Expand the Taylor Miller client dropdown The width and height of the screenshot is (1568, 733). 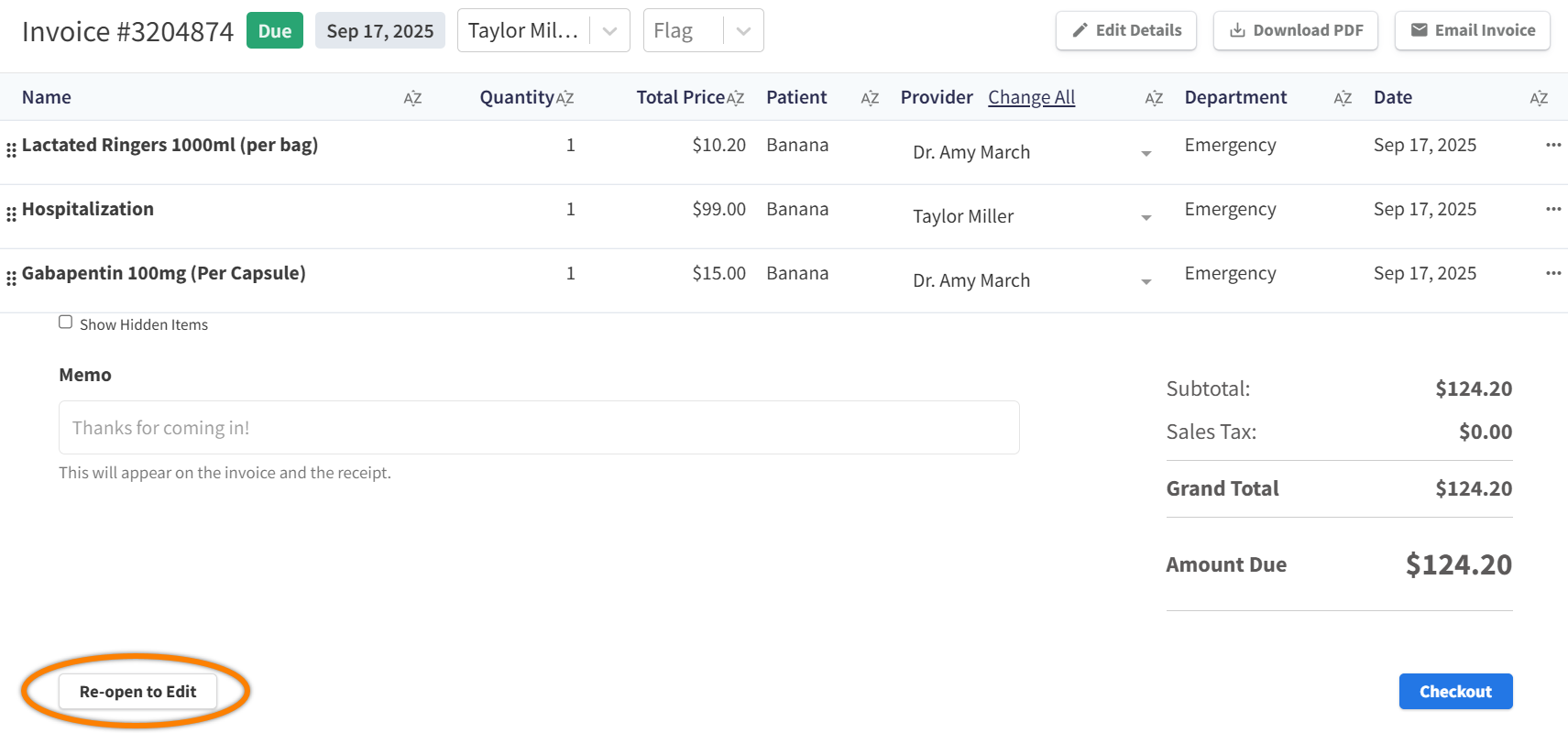click(609, 31)
